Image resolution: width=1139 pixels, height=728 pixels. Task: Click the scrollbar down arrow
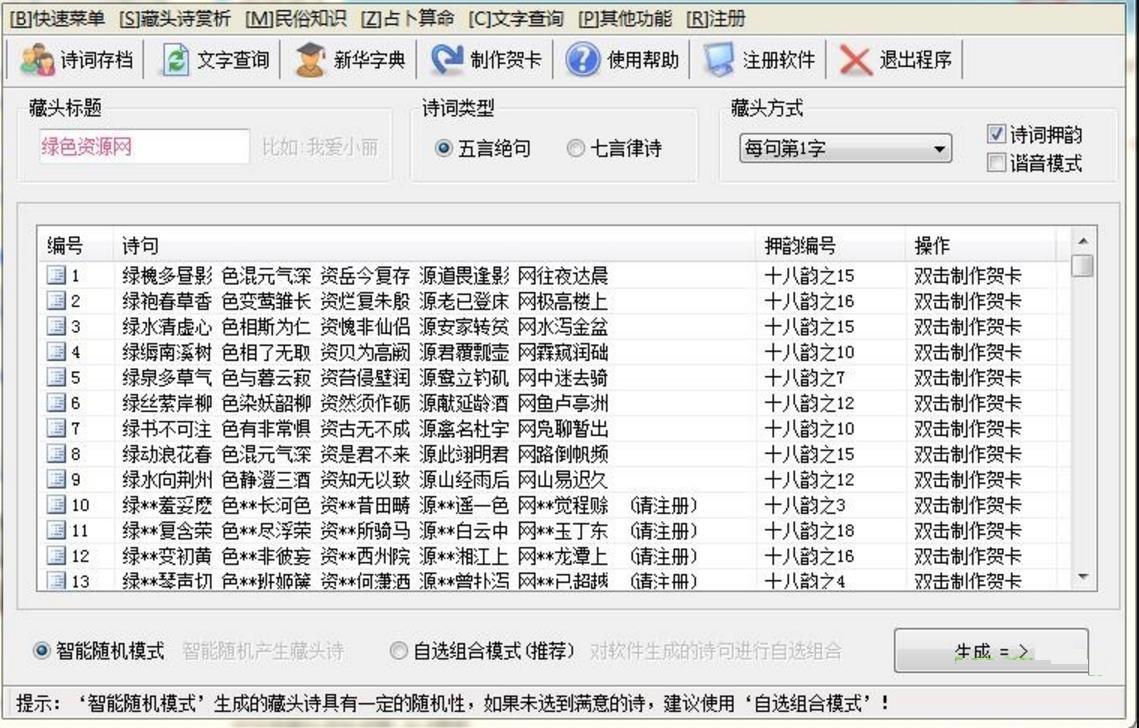pyautogui.click(x=1085, y=578)
